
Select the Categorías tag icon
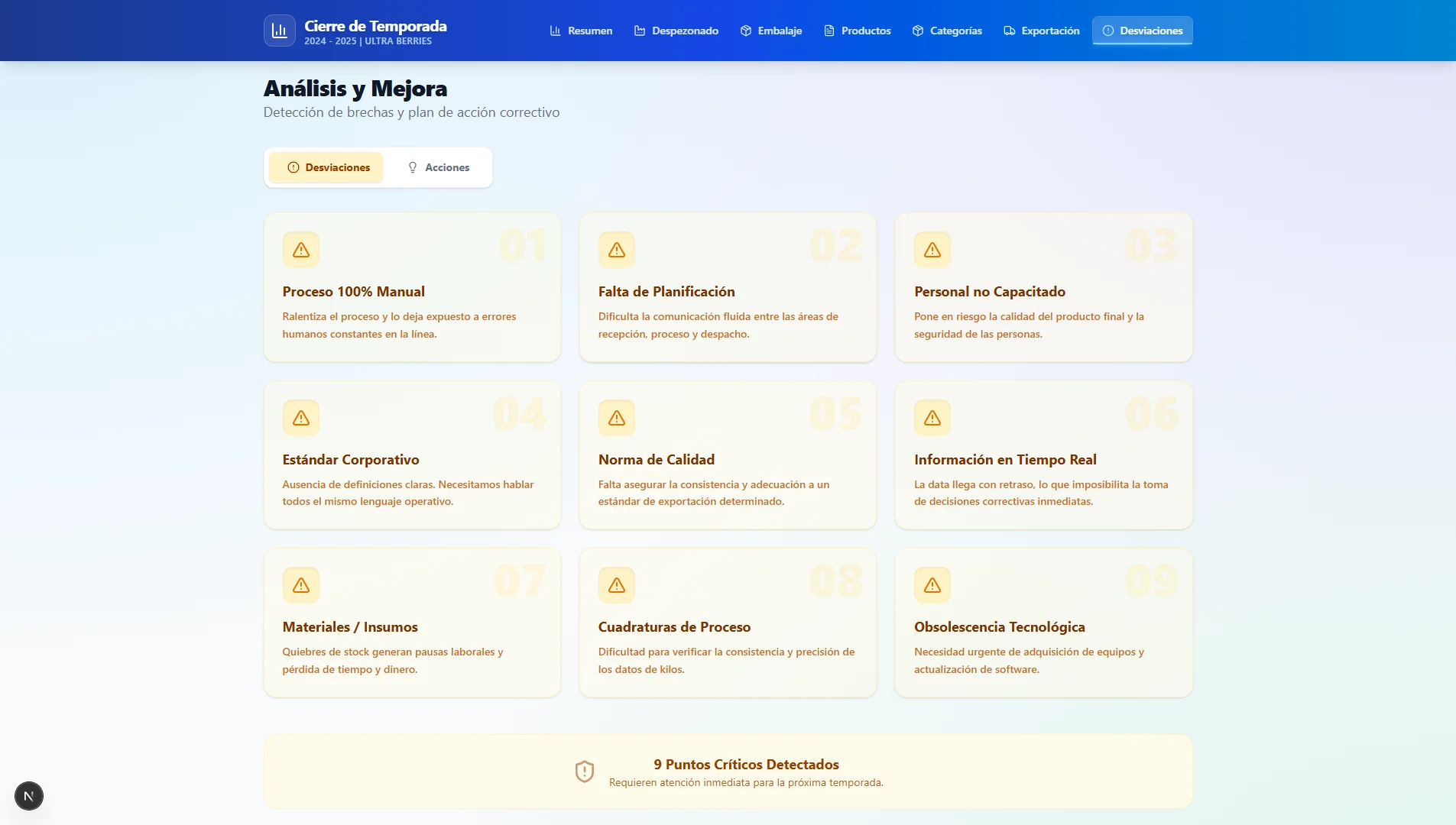click(916, 31)
